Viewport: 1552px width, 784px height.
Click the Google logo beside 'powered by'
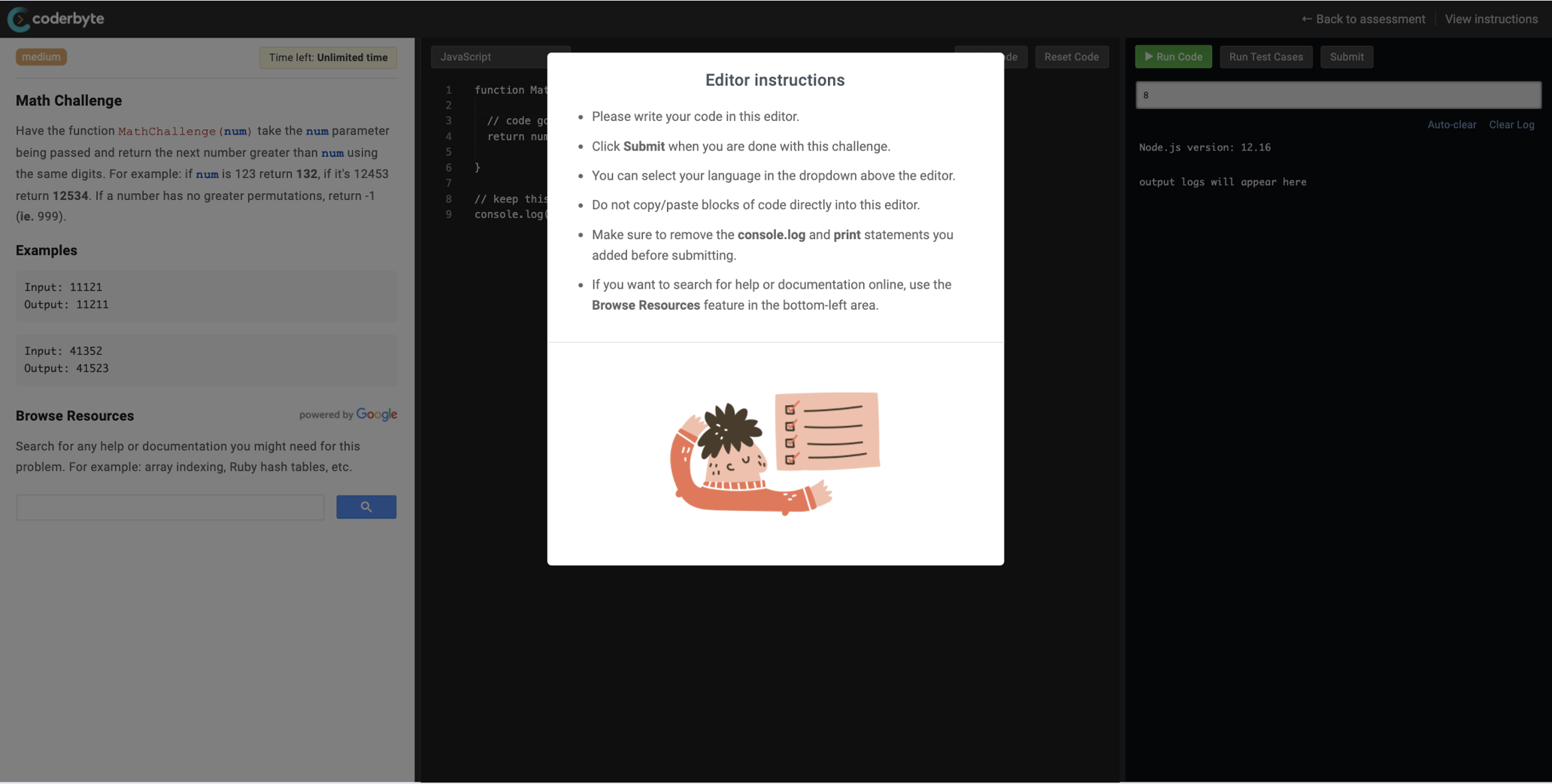coord(377,414)
